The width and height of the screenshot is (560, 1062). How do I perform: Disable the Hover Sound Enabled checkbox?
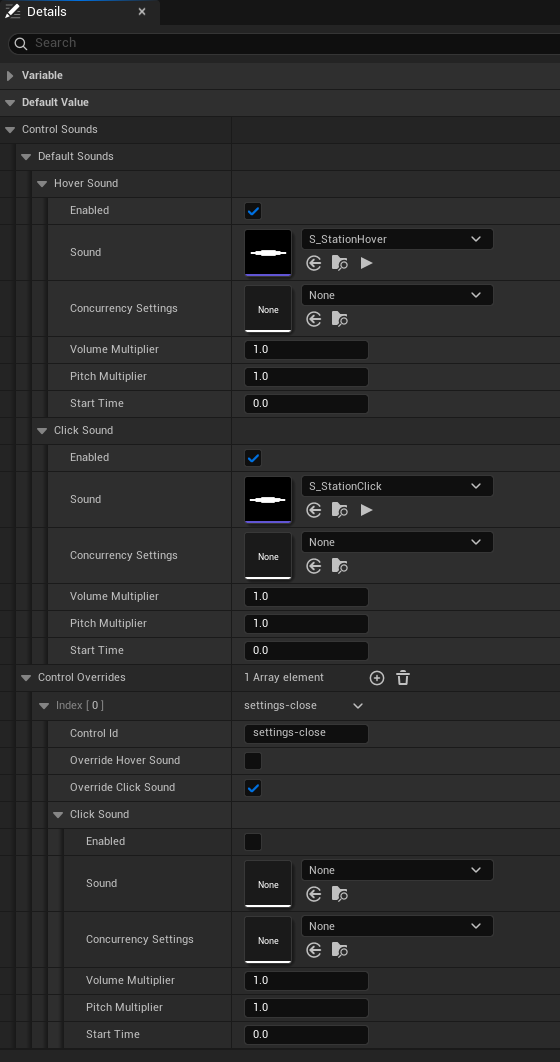(253, 211)
